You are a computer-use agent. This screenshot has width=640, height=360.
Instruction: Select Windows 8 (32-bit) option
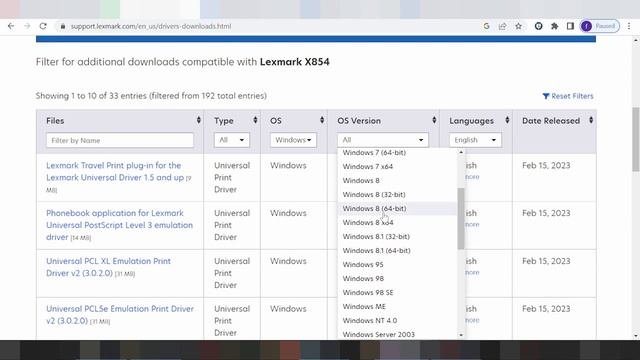[x=397, y=195]
